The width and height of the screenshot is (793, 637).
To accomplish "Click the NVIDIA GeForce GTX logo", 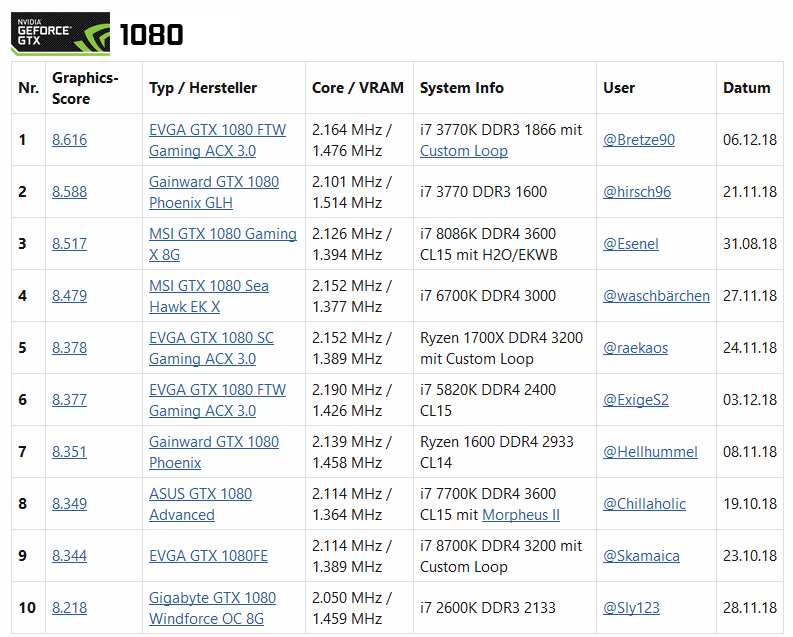I will tap(60, 33).
